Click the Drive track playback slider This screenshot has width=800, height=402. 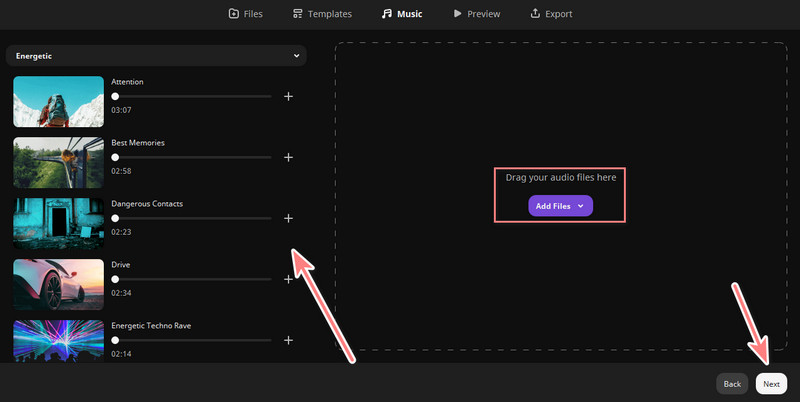click(x=192, y=279)
